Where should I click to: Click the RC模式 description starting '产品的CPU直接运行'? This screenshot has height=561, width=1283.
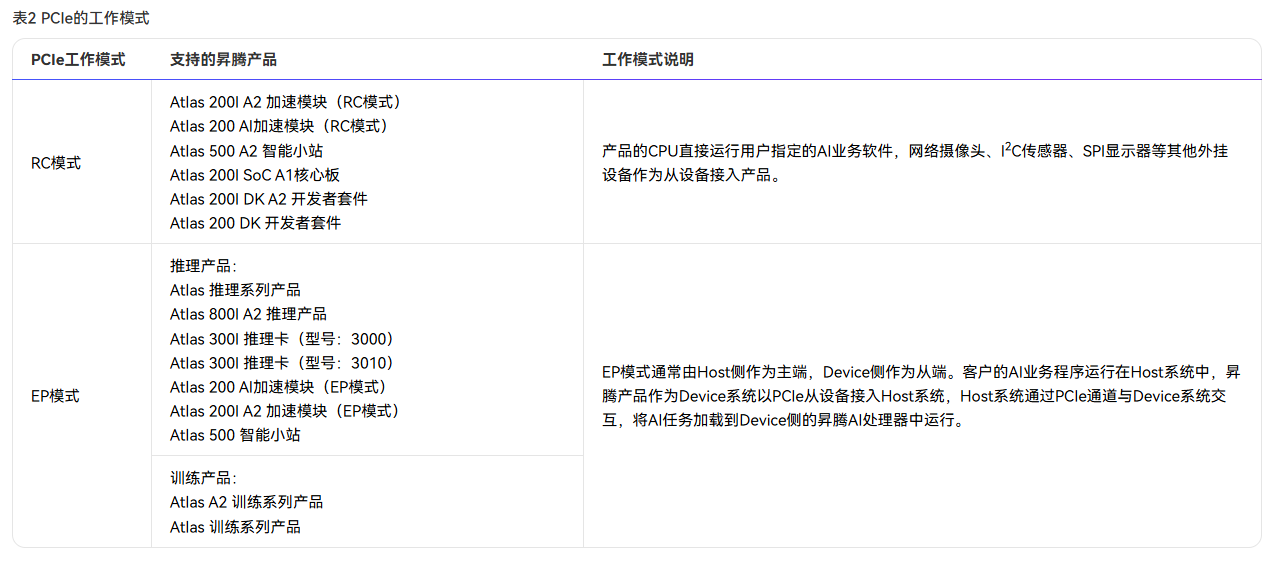[915, 163]
